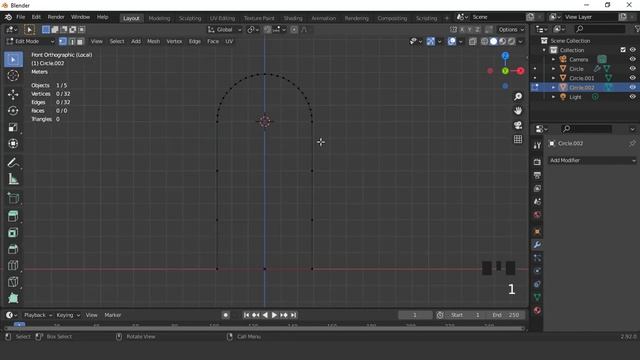Open the Select menu in viewport header

pos(117,41)
